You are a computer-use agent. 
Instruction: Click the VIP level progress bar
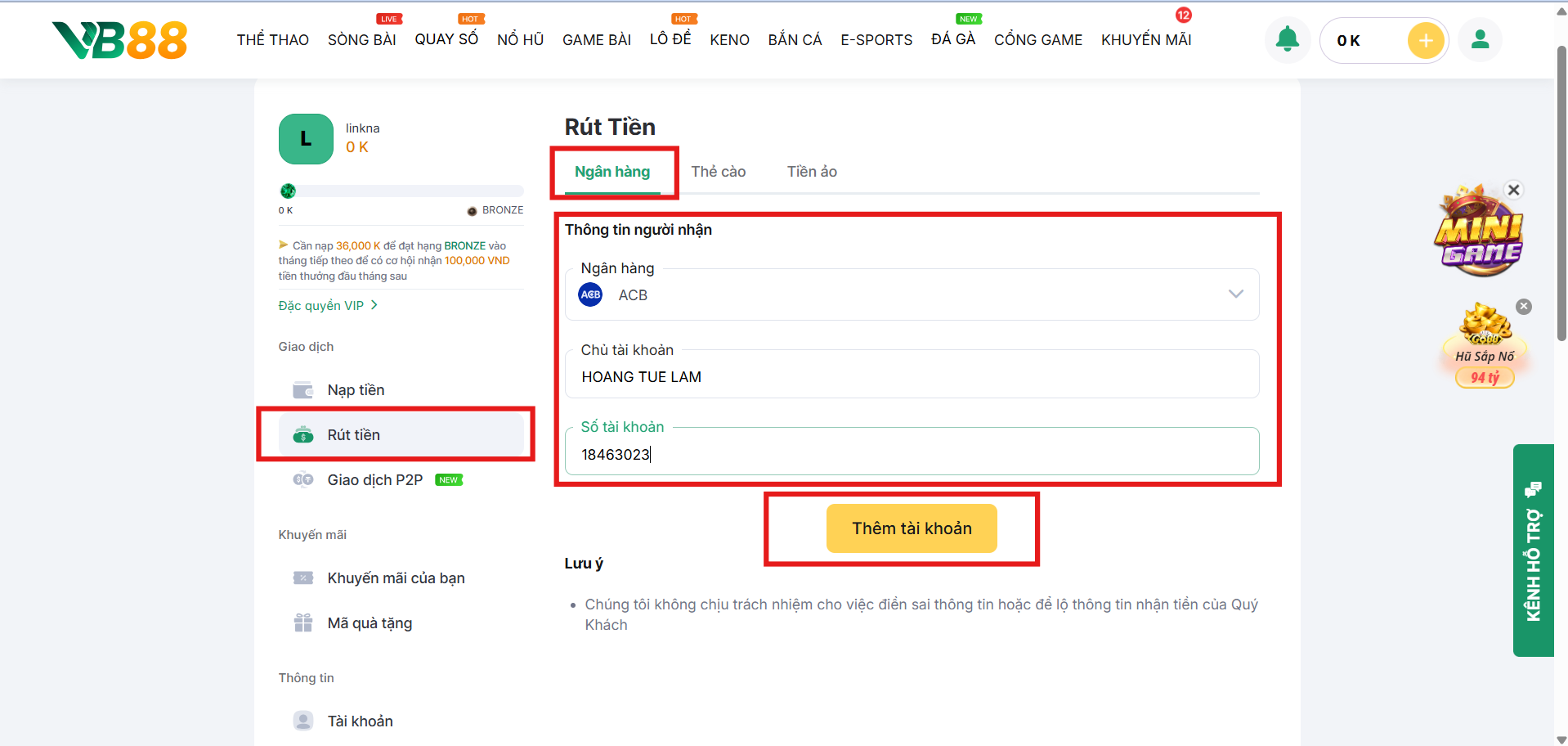coord(401,191)
